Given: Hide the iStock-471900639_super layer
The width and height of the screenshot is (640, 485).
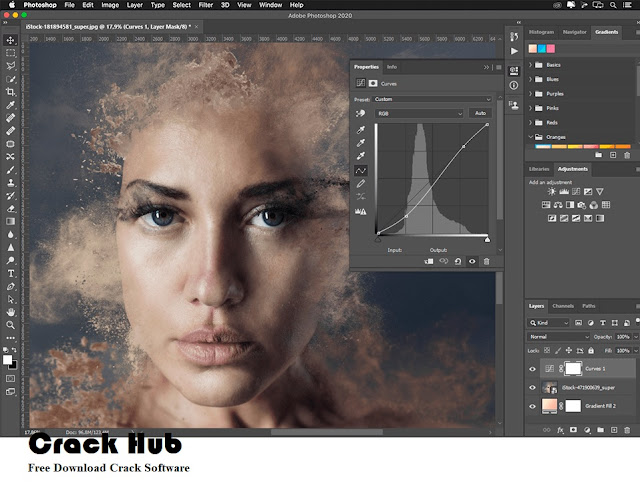Looking at the screenshot, I should 532,387.
